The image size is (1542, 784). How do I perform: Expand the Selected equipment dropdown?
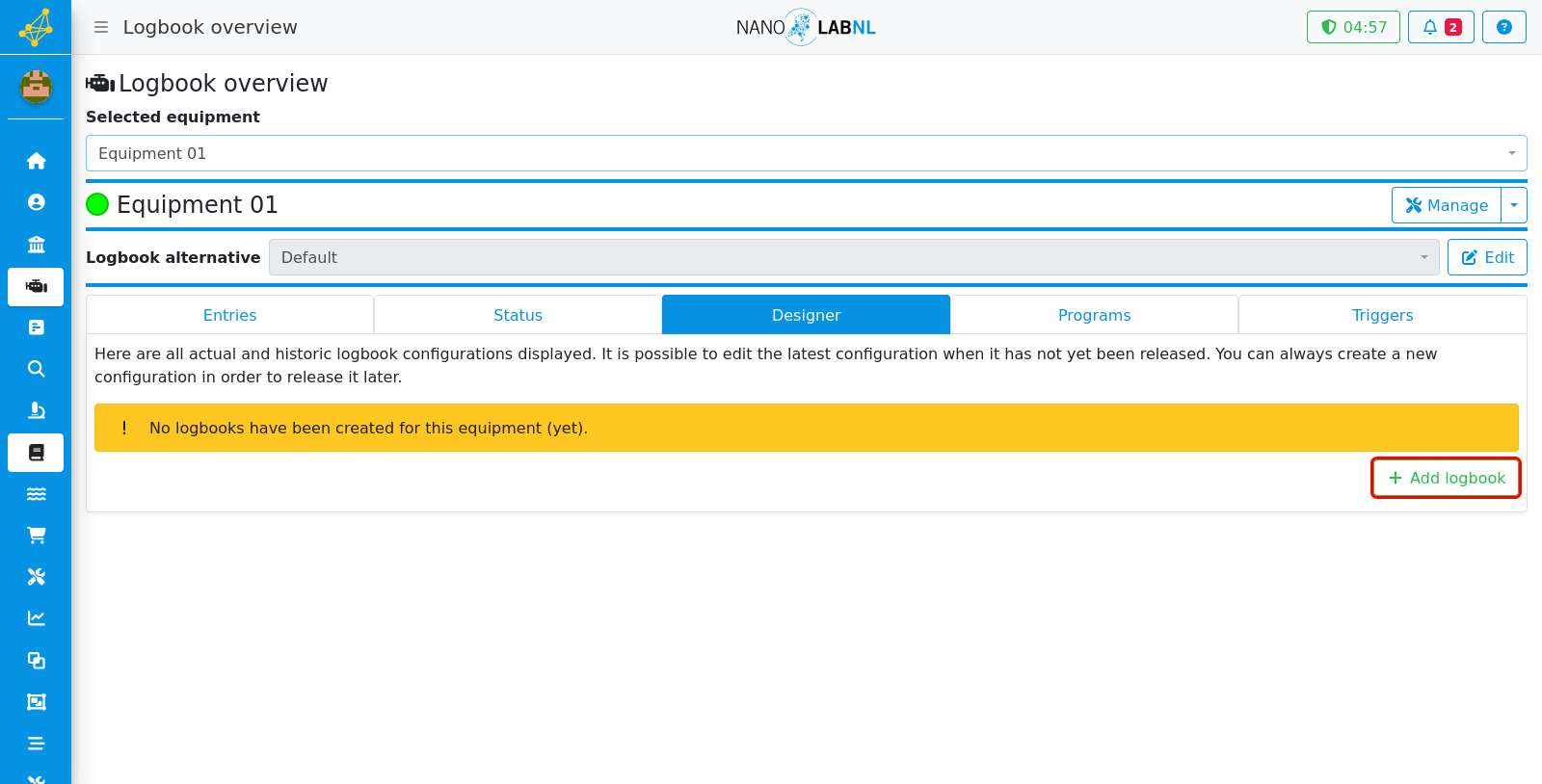tap(806, 153)
